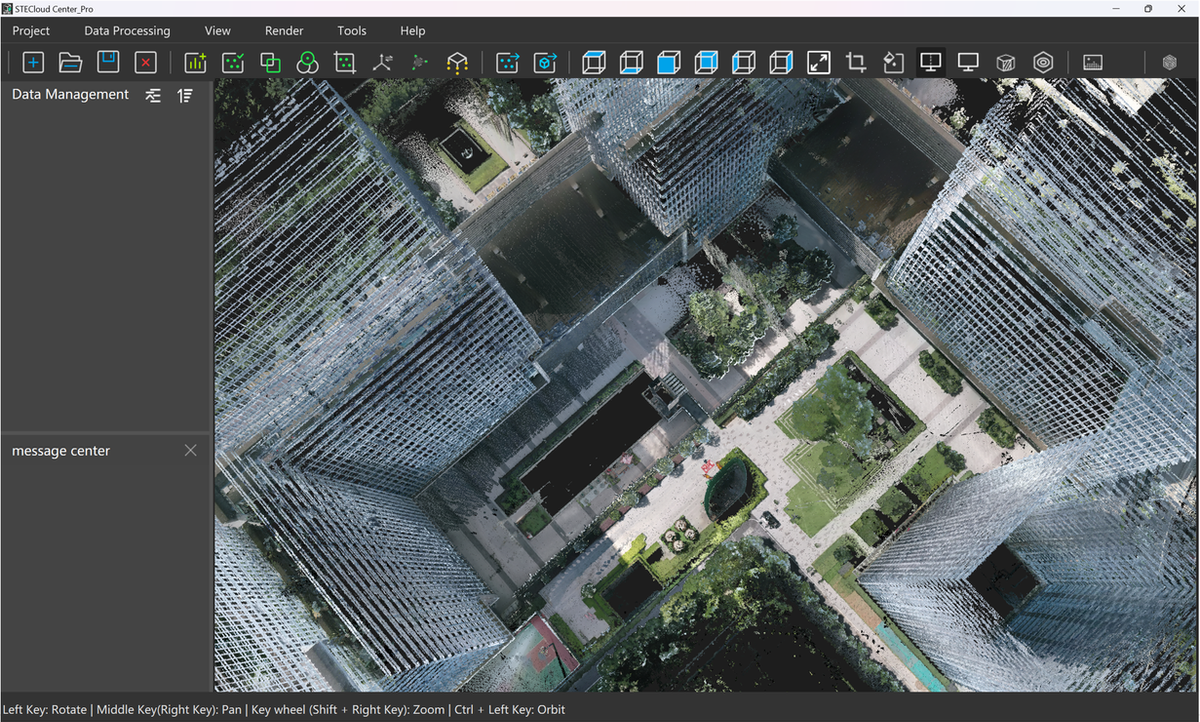Open the Render menu
This screenshot has width=1200, height=722.
[x=284, y=31]
